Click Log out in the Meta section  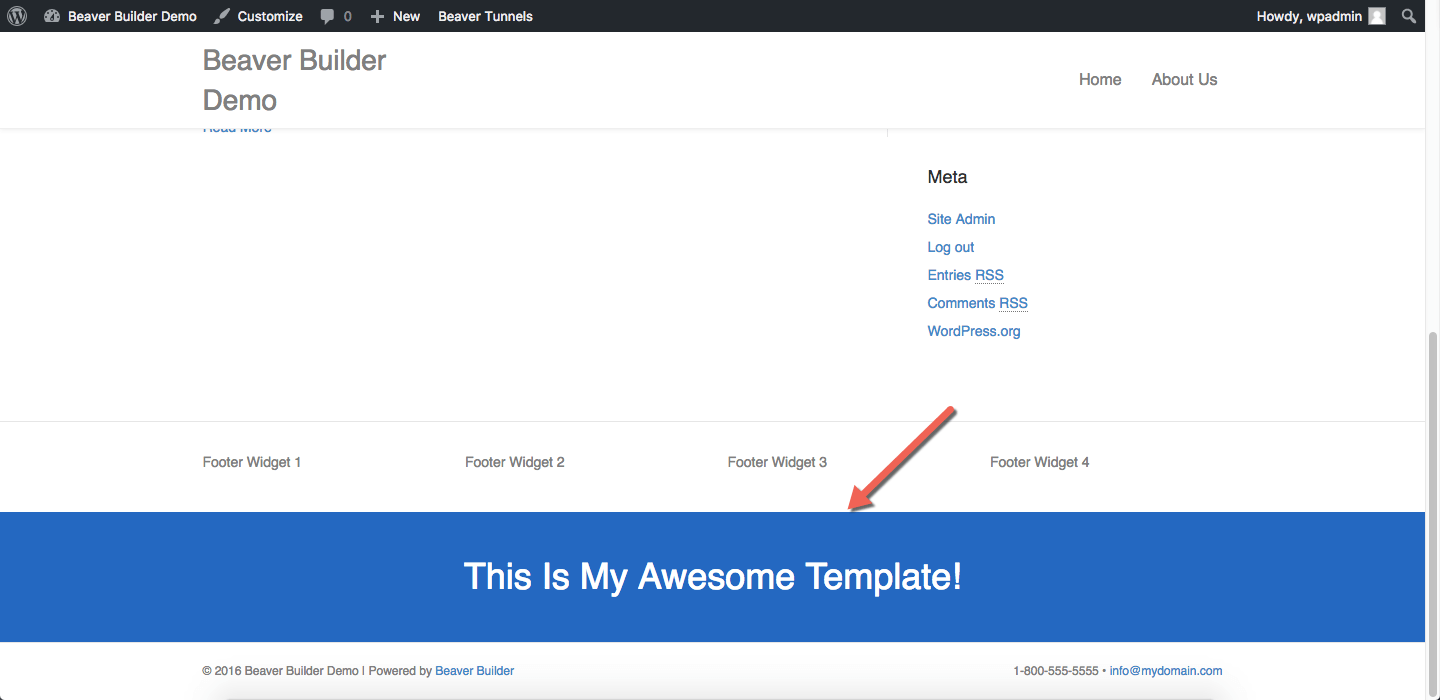[950, 246]
